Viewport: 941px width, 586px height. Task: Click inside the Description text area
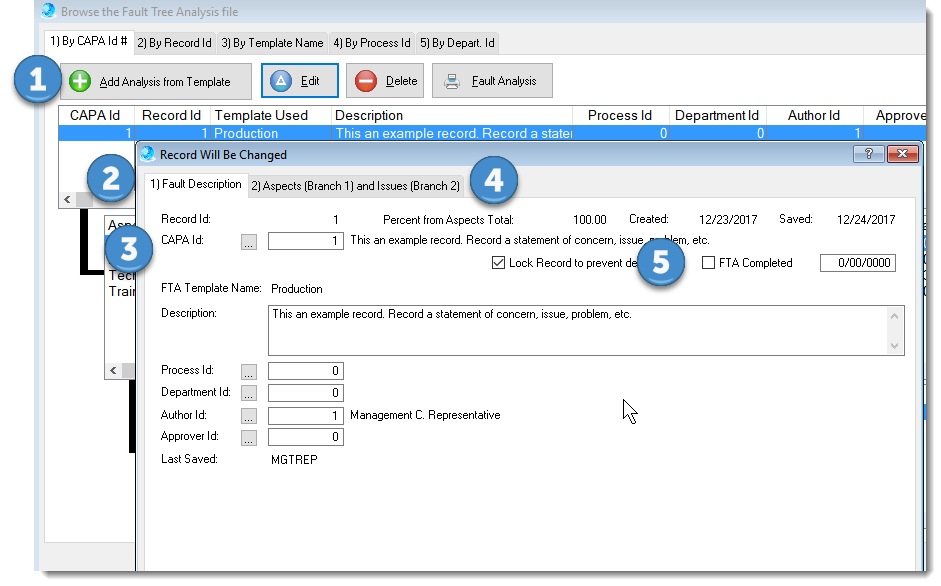coord(575,330)
